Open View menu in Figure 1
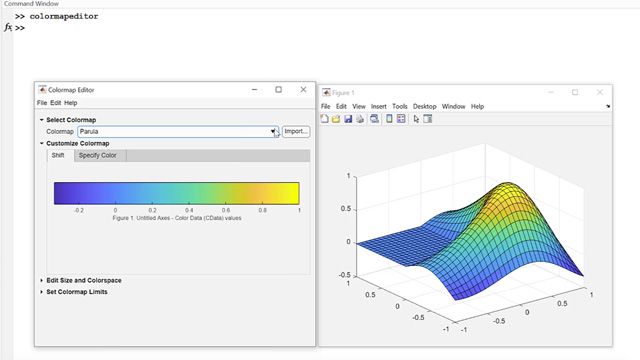Screen dimensions: 640x360 point(359,106)
